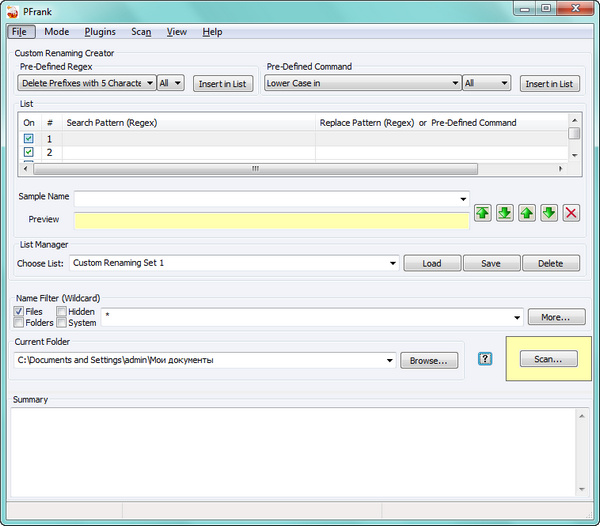Toggle the checkbox for list row 1
The image size is (600, 526).
click(29, 139)
